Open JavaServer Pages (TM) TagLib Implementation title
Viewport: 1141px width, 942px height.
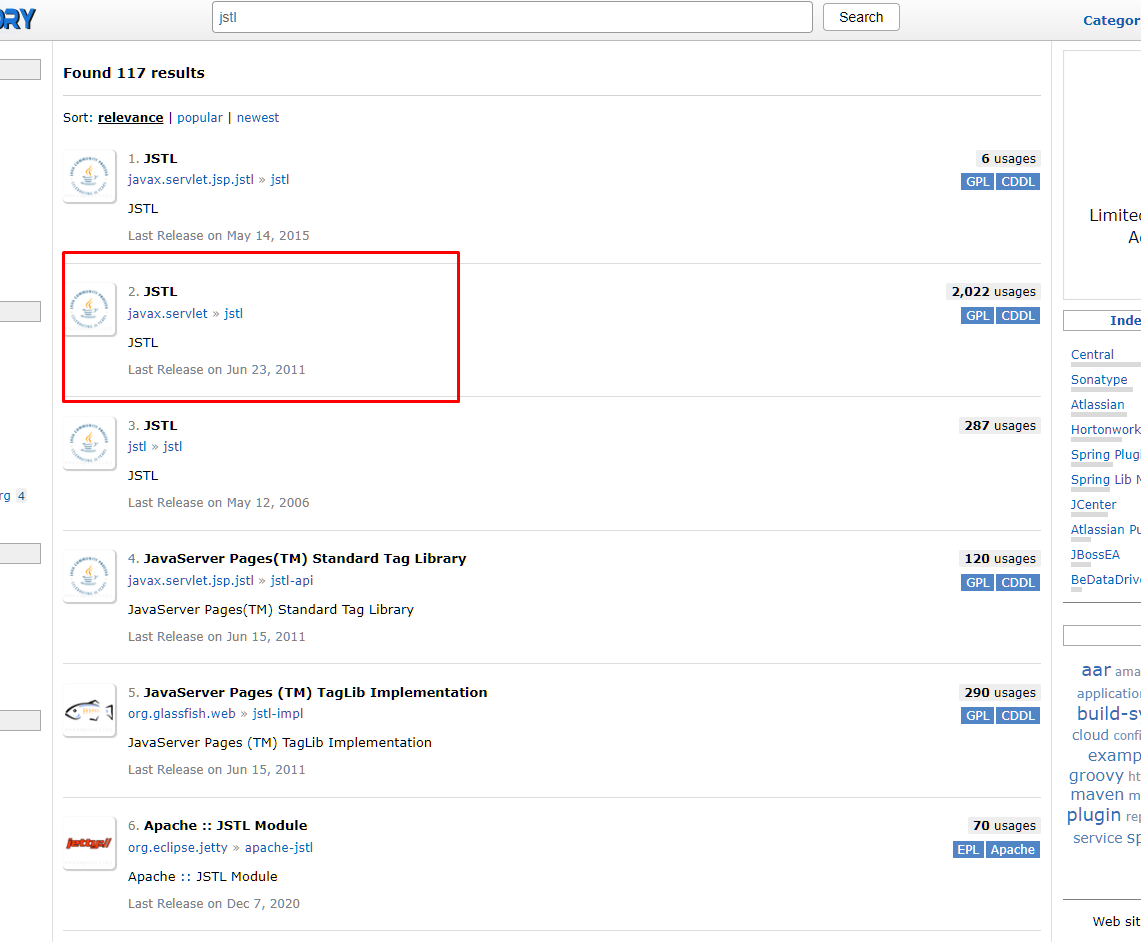pyautogui.click(x=315, y=692)
